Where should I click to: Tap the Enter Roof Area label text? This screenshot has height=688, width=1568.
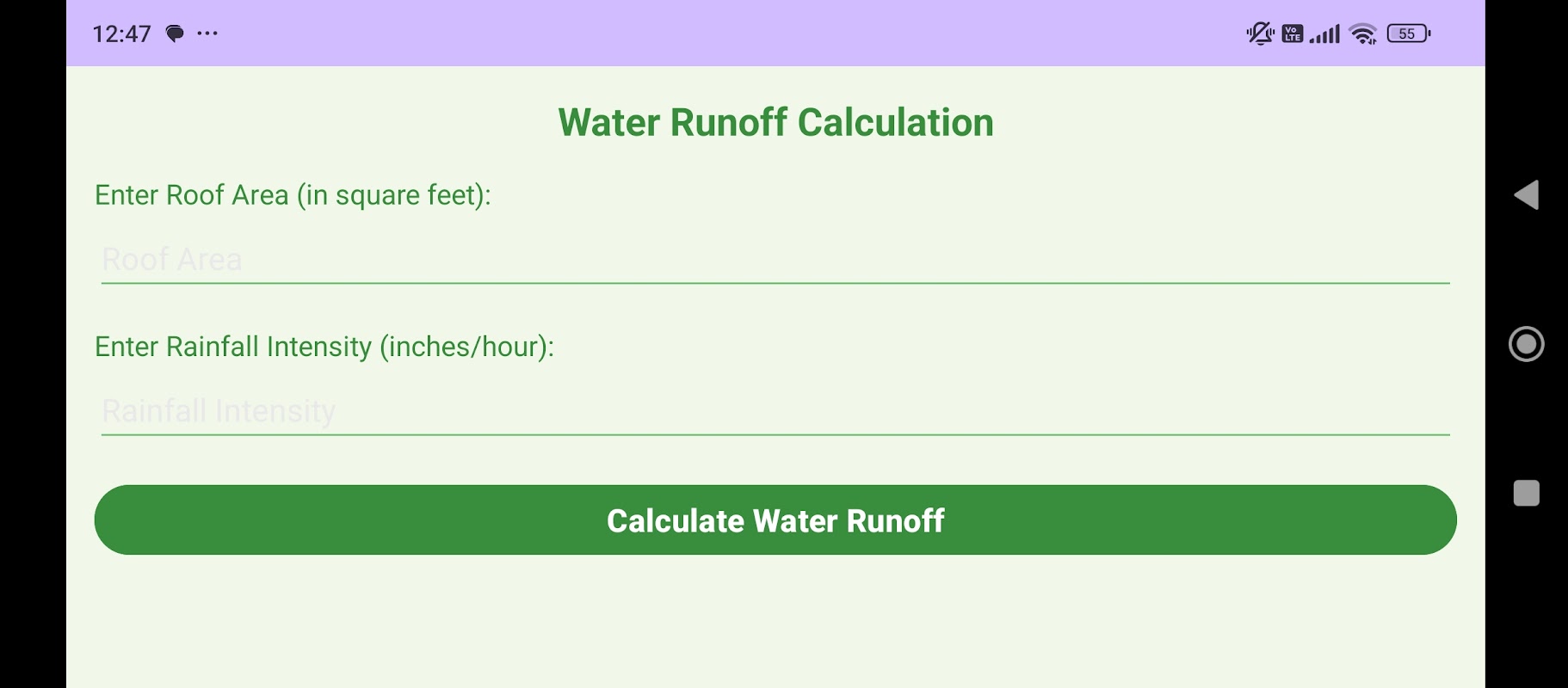293,195
